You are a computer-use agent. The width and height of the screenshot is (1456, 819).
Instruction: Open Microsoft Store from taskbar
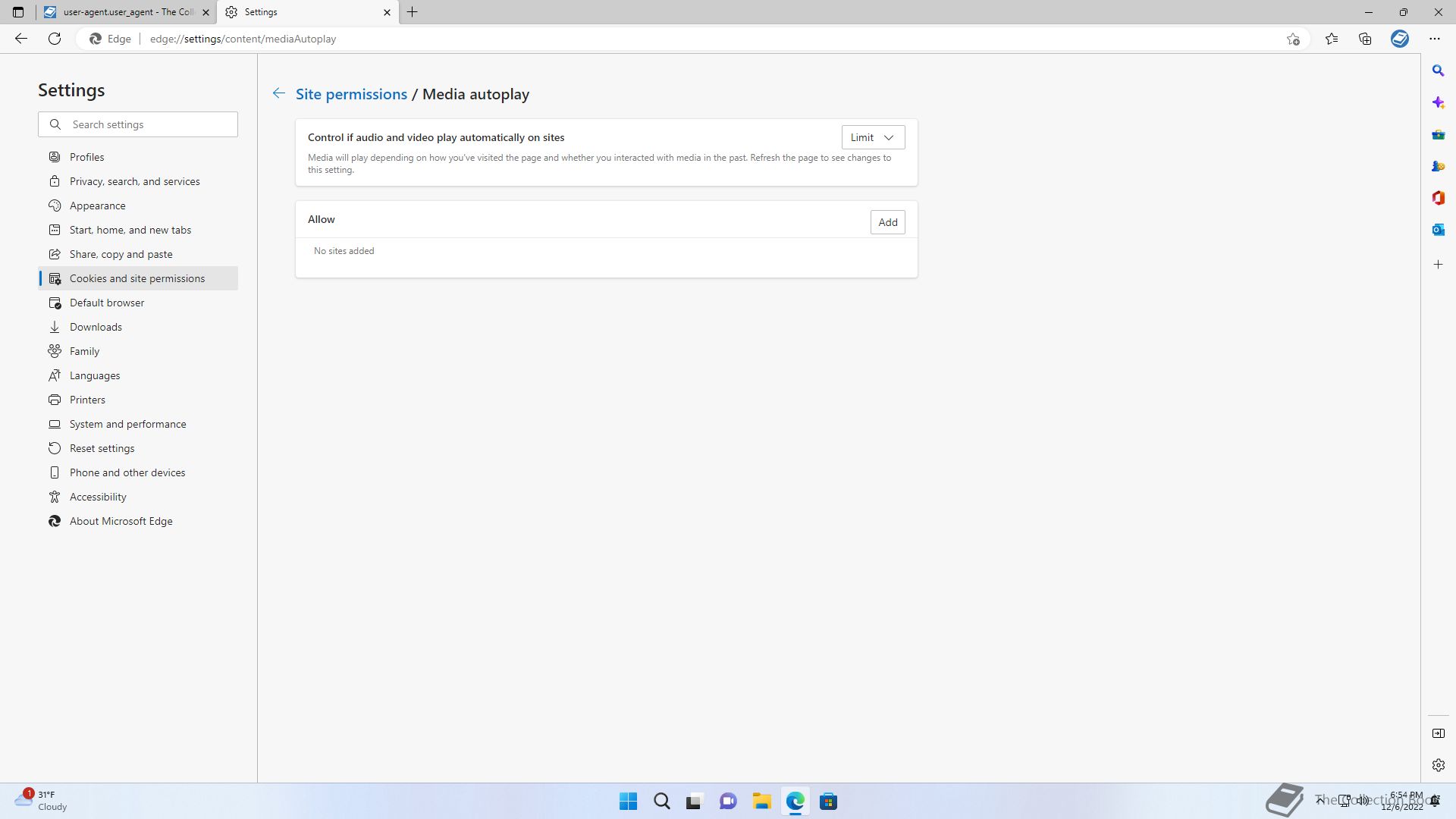828,802
